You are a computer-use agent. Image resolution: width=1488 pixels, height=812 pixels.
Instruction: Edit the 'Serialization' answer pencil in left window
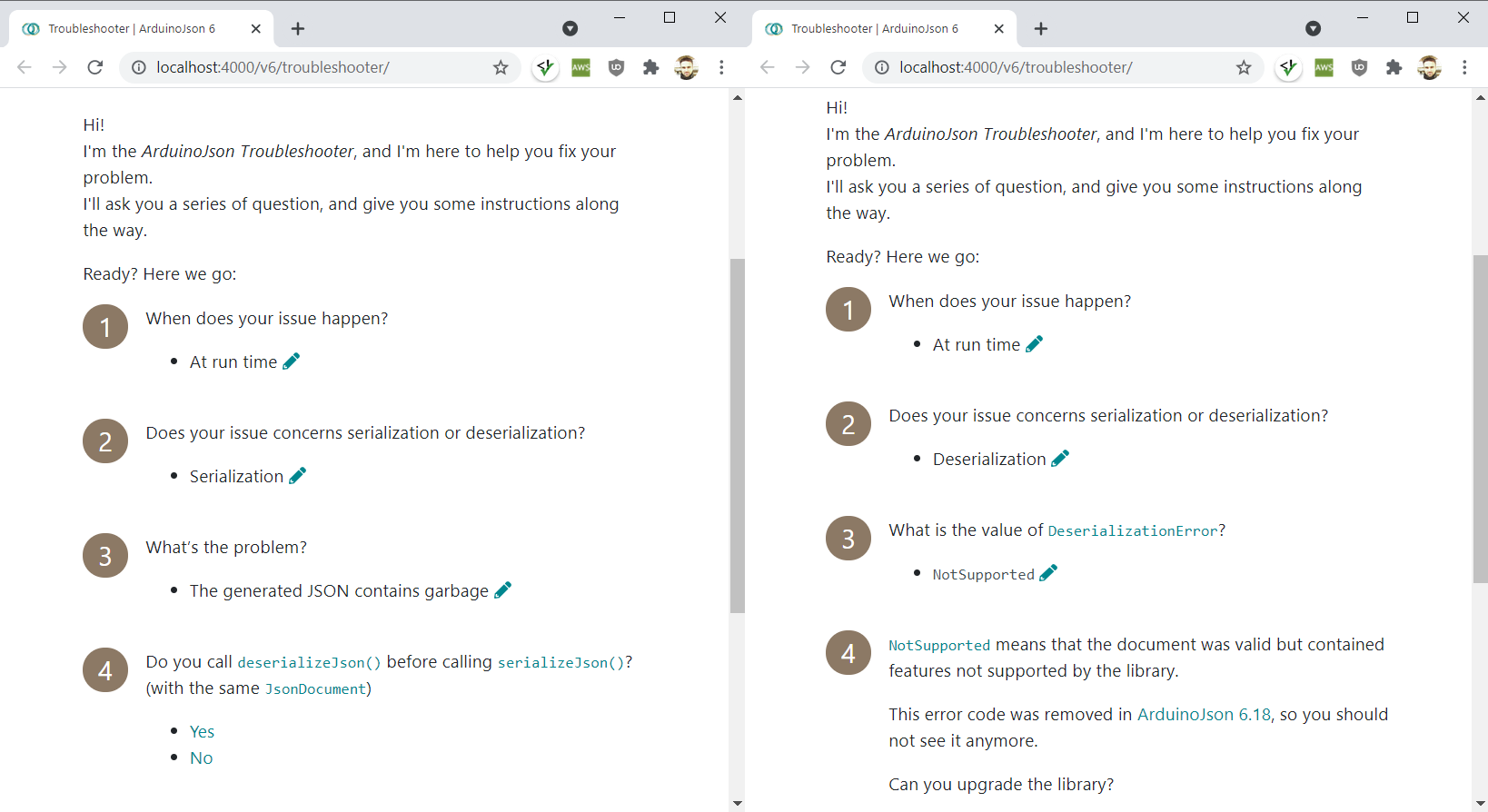(x=297, y=476)
